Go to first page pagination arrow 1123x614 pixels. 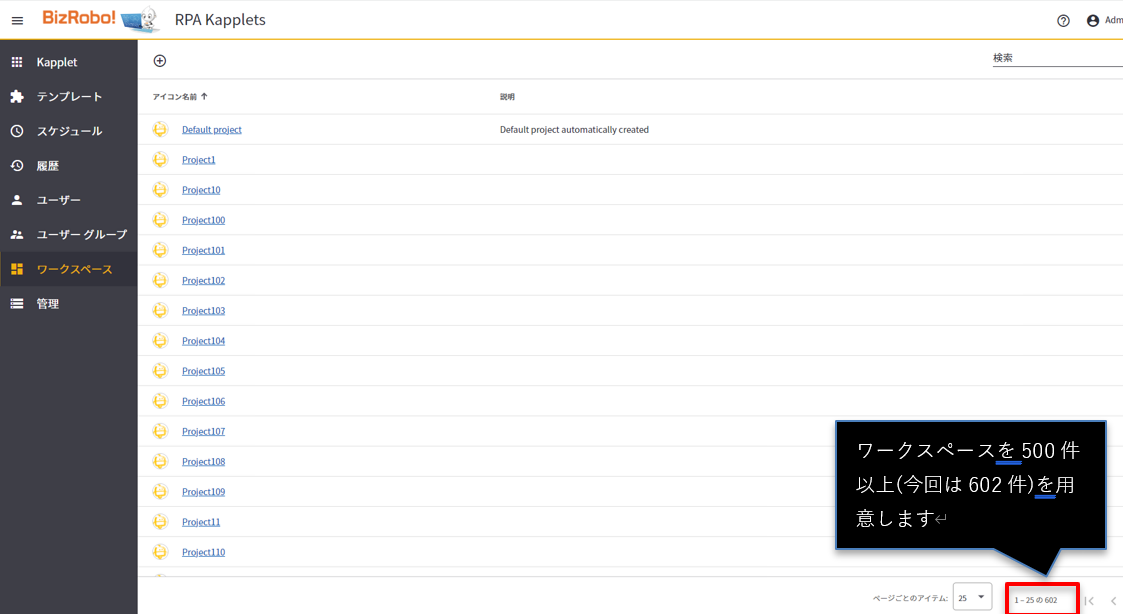[1090, 600]
